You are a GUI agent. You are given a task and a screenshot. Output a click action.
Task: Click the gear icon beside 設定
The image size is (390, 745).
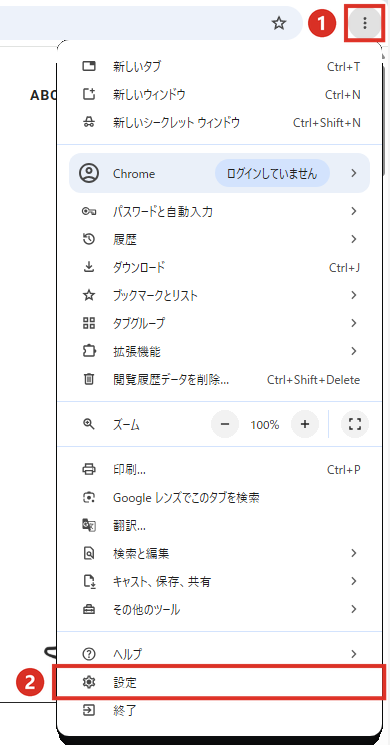click(89, 683)
